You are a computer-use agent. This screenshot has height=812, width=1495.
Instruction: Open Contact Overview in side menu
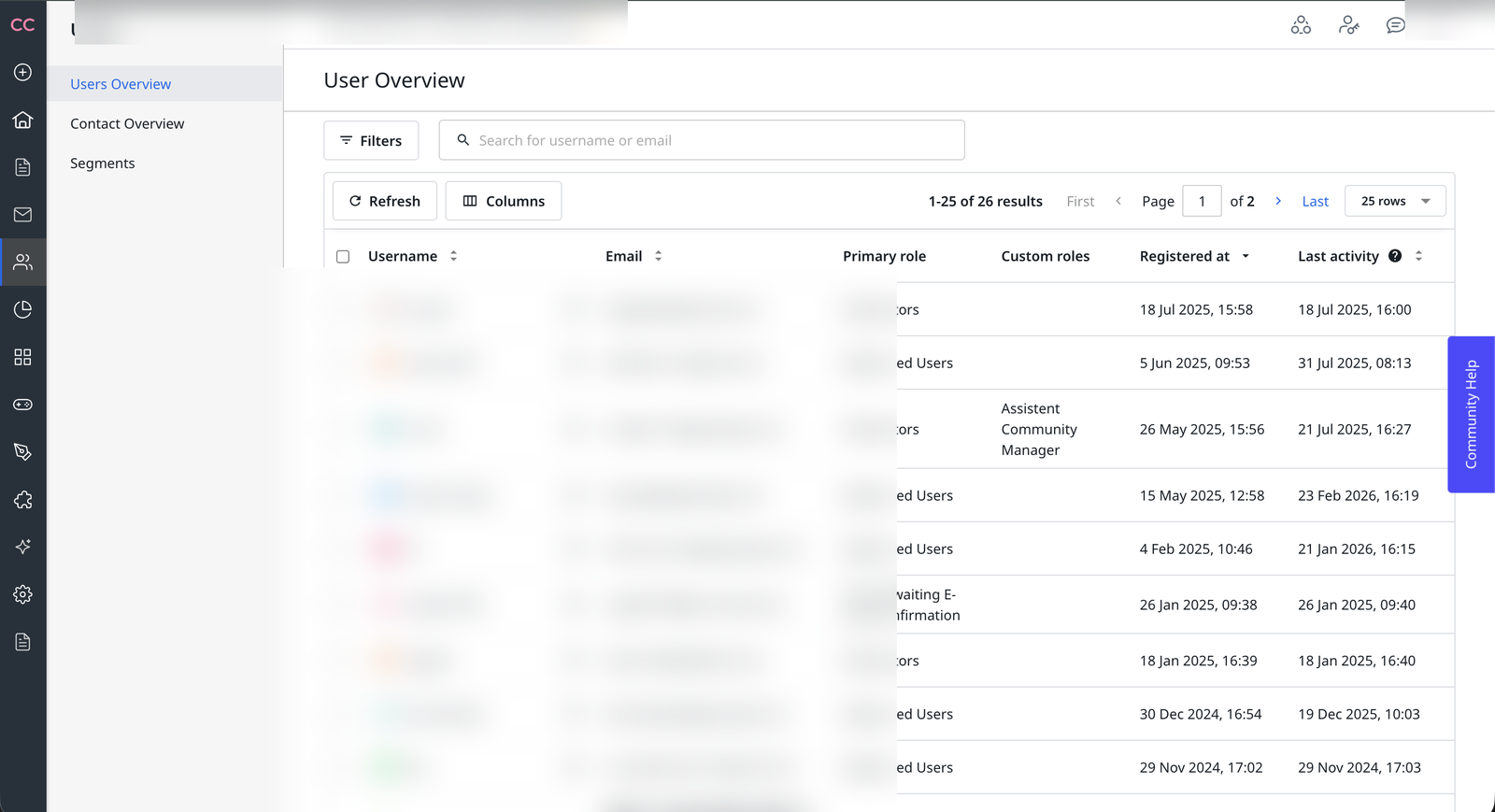point(127,123)
